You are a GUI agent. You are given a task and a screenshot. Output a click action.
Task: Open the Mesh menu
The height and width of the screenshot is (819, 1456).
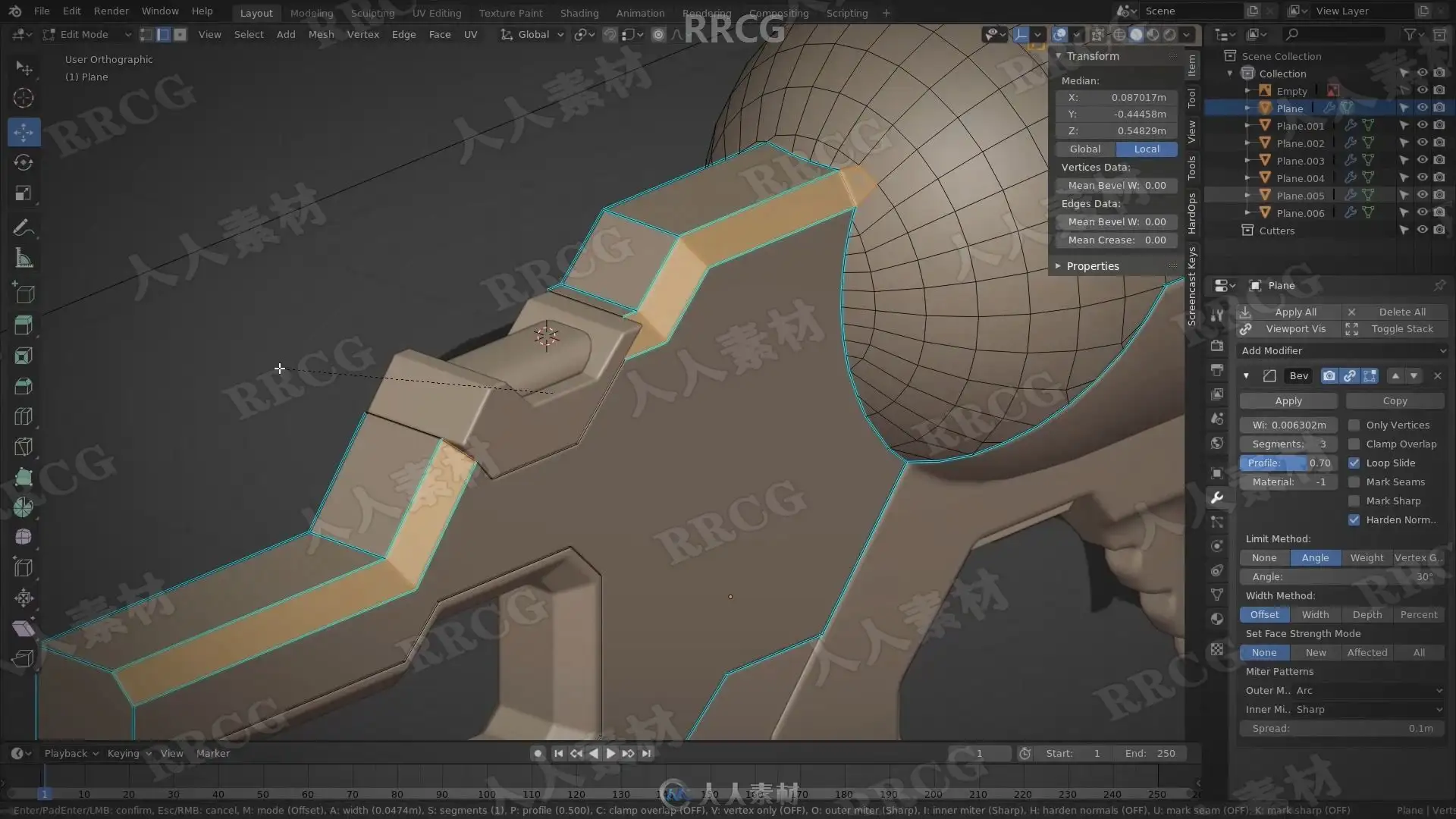tap(321, 34)
